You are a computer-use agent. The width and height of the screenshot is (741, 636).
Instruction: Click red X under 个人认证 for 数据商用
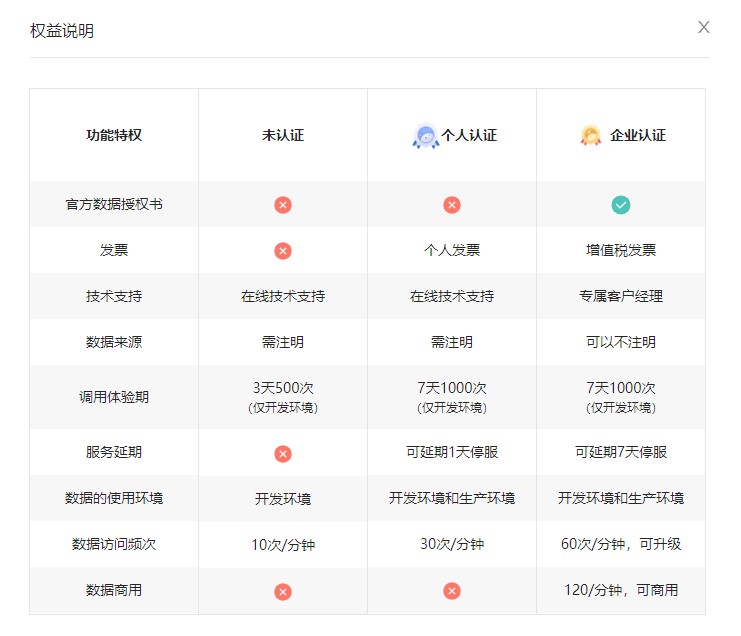click(x=452, y=592)
